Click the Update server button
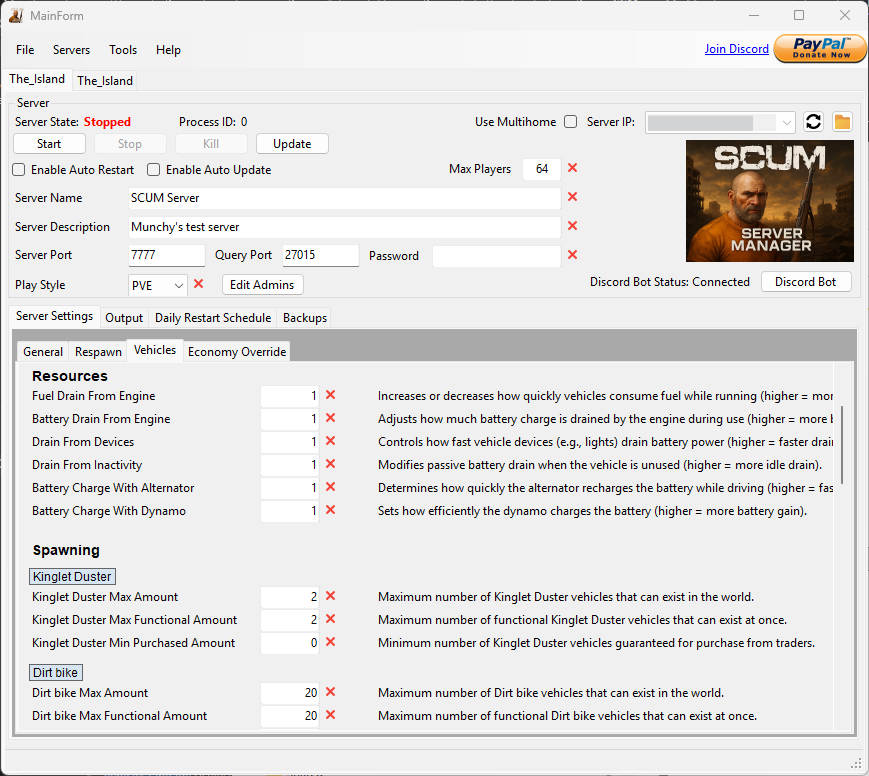The width and height of the screenshot is (869, 776). pyautogui.click(x=292, y=144)
